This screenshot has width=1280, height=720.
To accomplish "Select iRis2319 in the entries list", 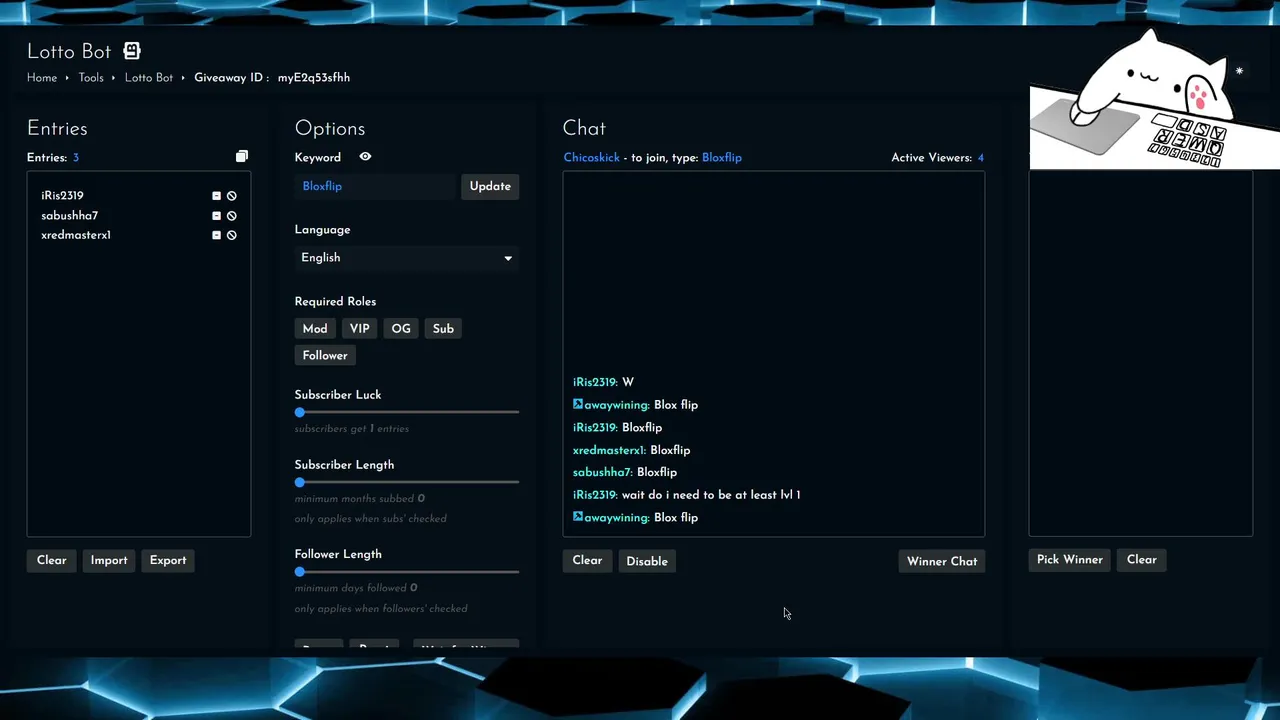I will click(x=62, y=196).
